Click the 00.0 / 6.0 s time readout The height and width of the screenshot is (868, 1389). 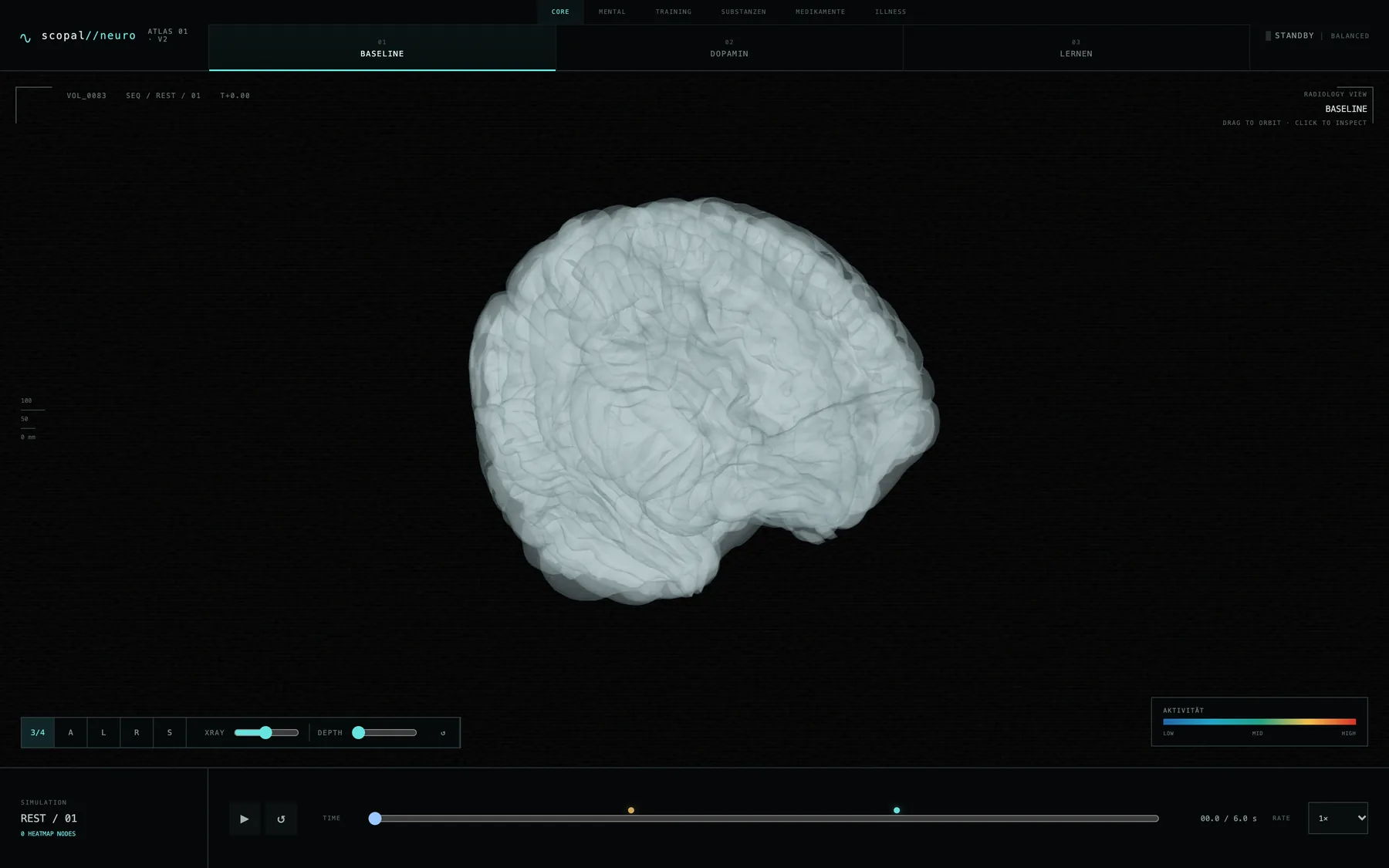point(1228,819)
